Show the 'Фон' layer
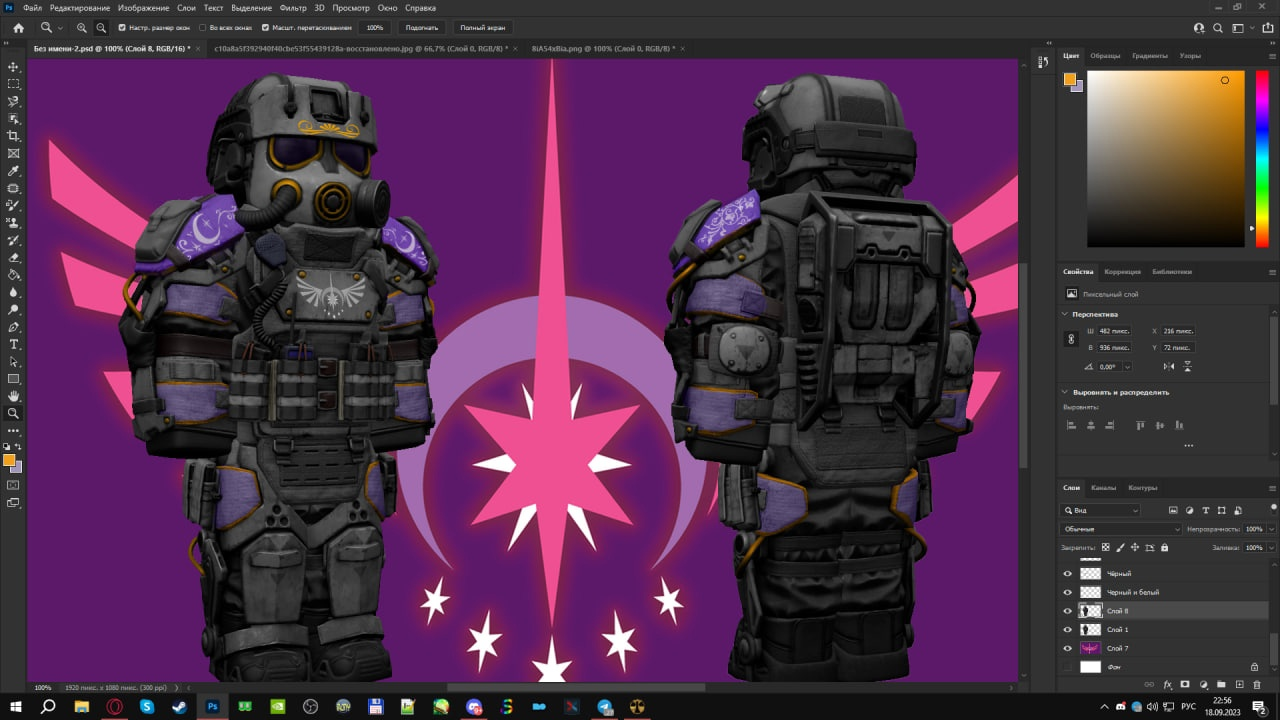The width and height of the screenshot is (1280, 720). pos(1068,667)
